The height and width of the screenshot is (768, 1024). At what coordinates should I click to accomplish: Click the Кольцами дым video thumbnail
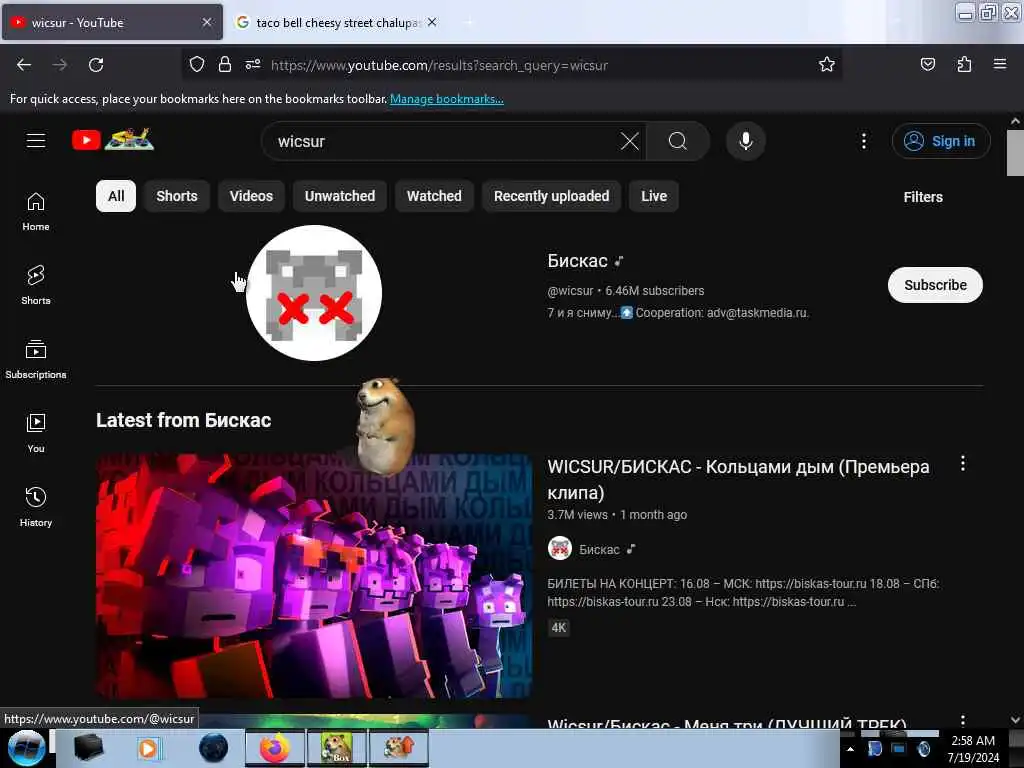point(314,576)
